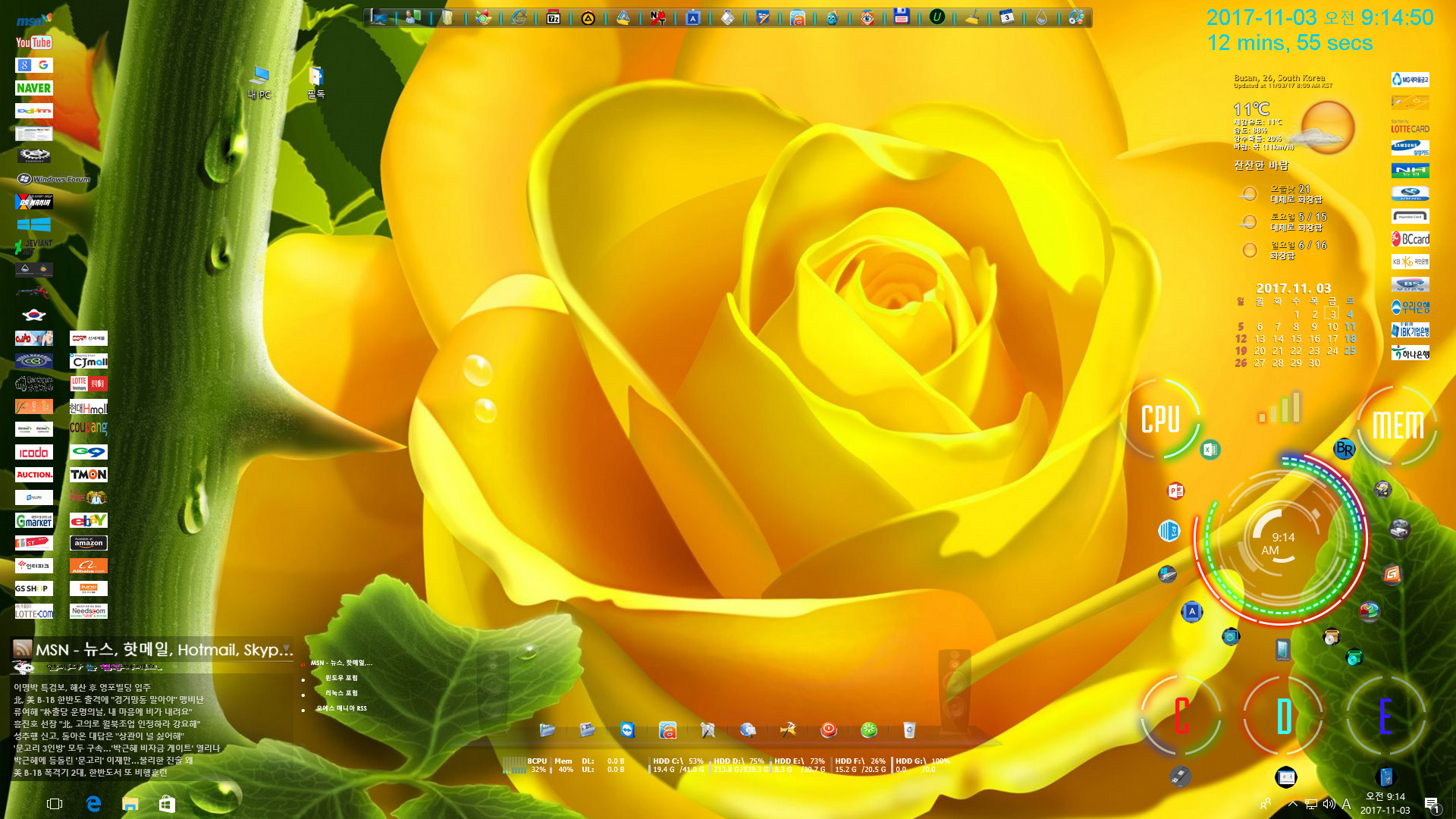Open the MSN news feed title
Screen dimensions: 1456x819
point(164,649)
